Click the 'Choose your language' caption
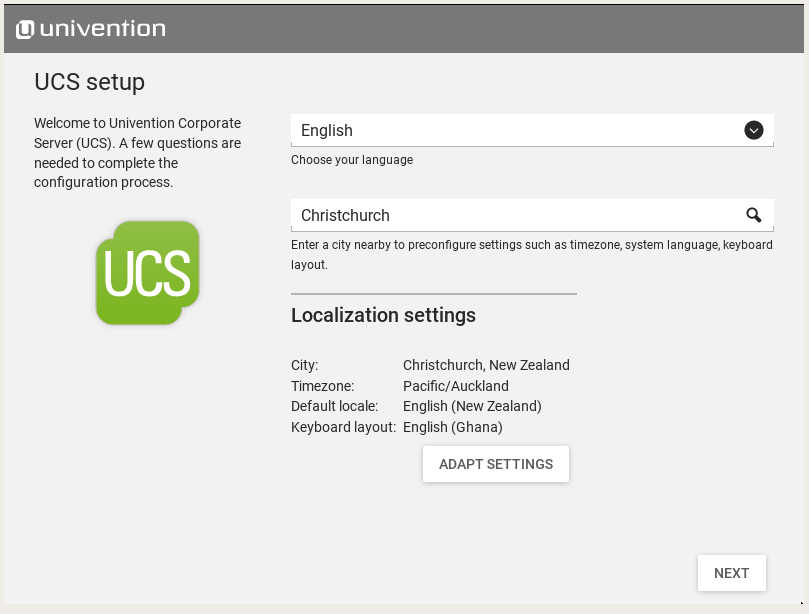 (x=352, y=160)
